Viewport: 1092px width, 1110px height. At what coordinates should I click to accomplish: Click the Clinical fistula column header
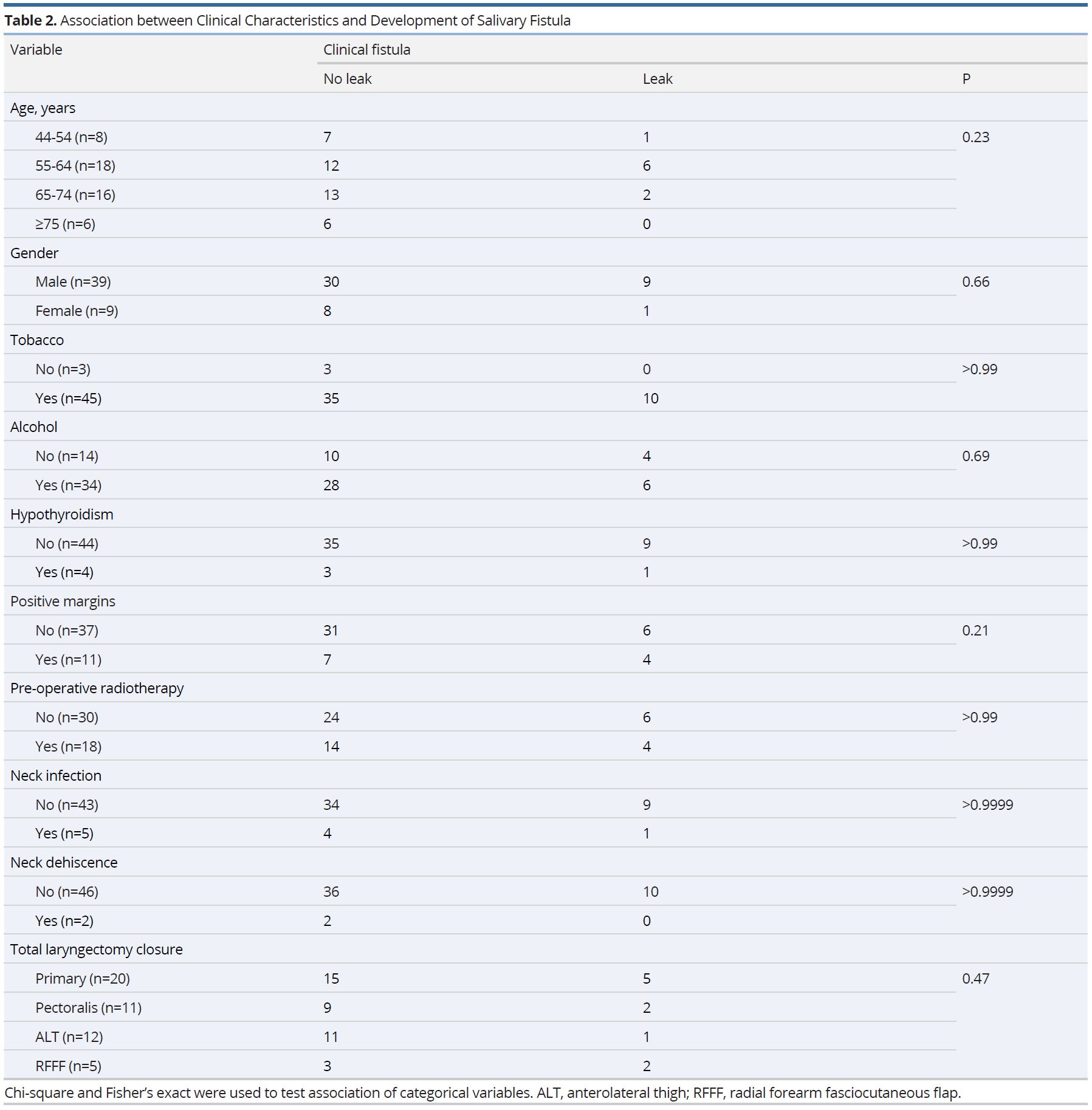coord(366,49)
